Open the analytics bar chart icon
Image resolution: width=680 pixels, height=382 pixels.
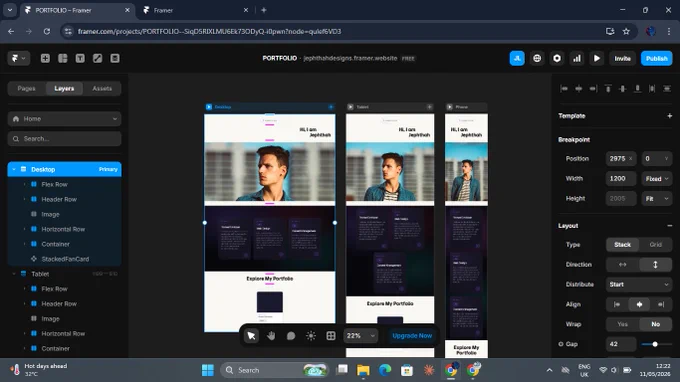click(x=577, y=58)
